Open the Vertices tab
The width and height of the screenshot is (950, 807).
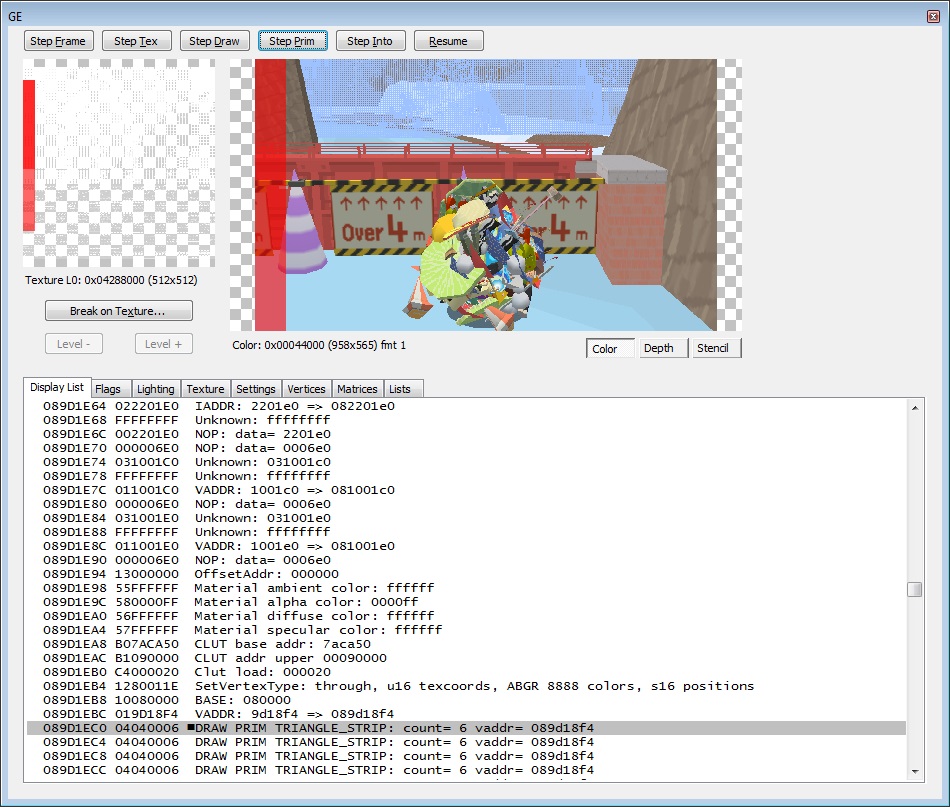coord(306,389)
